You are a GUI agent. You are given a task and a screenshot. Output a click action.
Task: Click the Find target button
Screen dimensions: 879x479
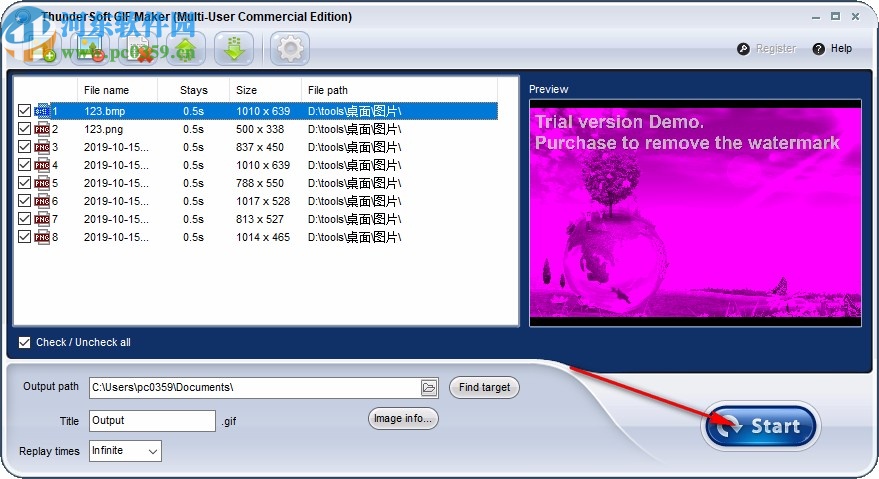point(484,388)
